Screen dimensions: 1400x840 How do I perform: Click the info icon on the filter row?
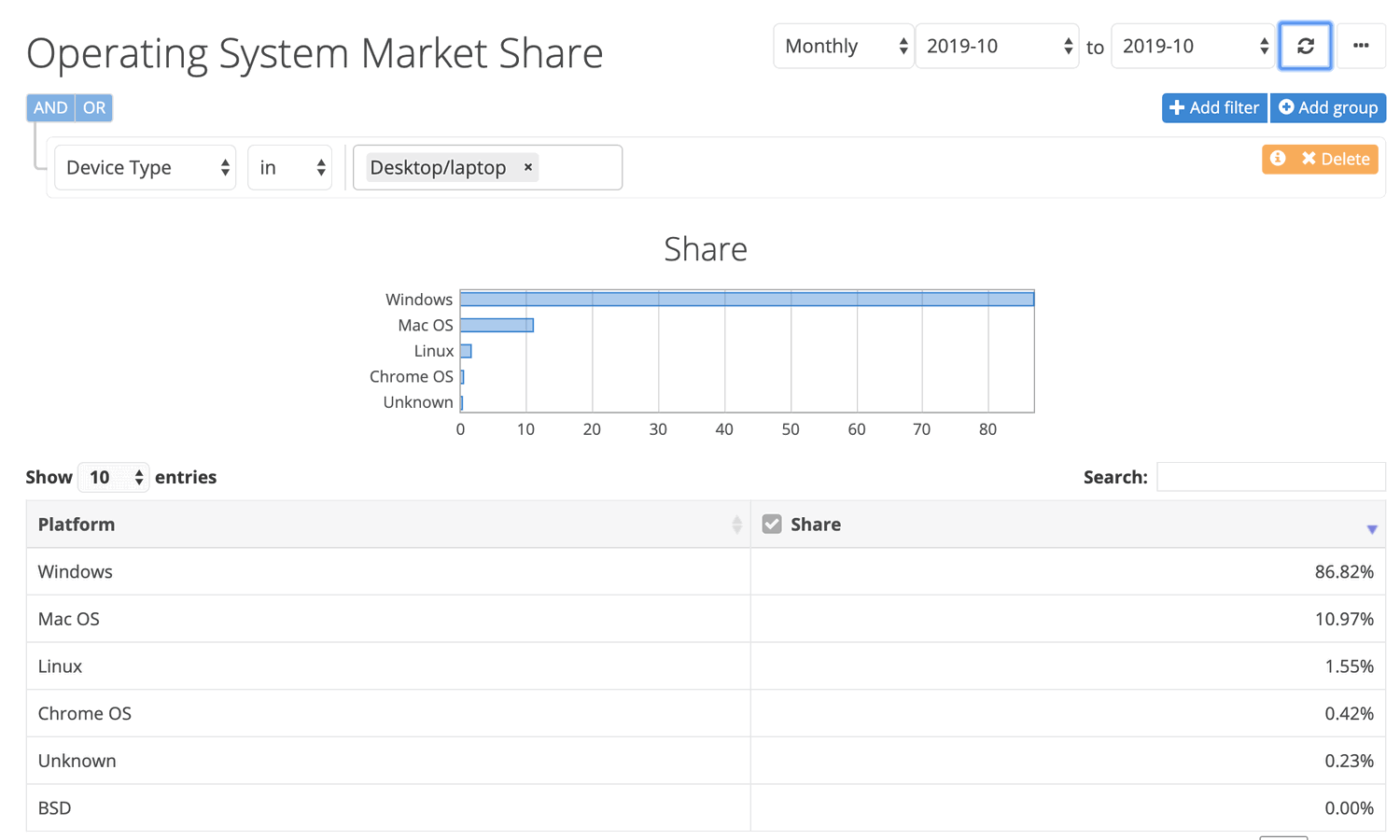coord(1278,159)
